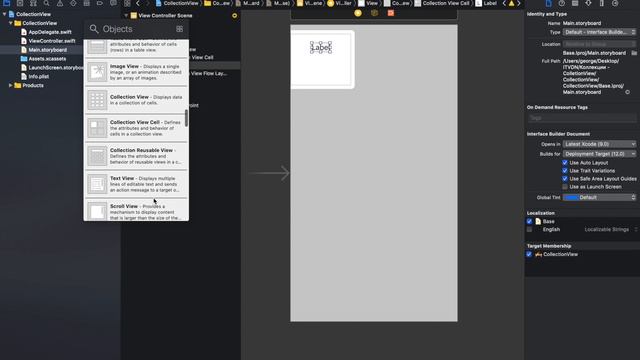Collapse the CollectionView folder group

tap(11, 23)
